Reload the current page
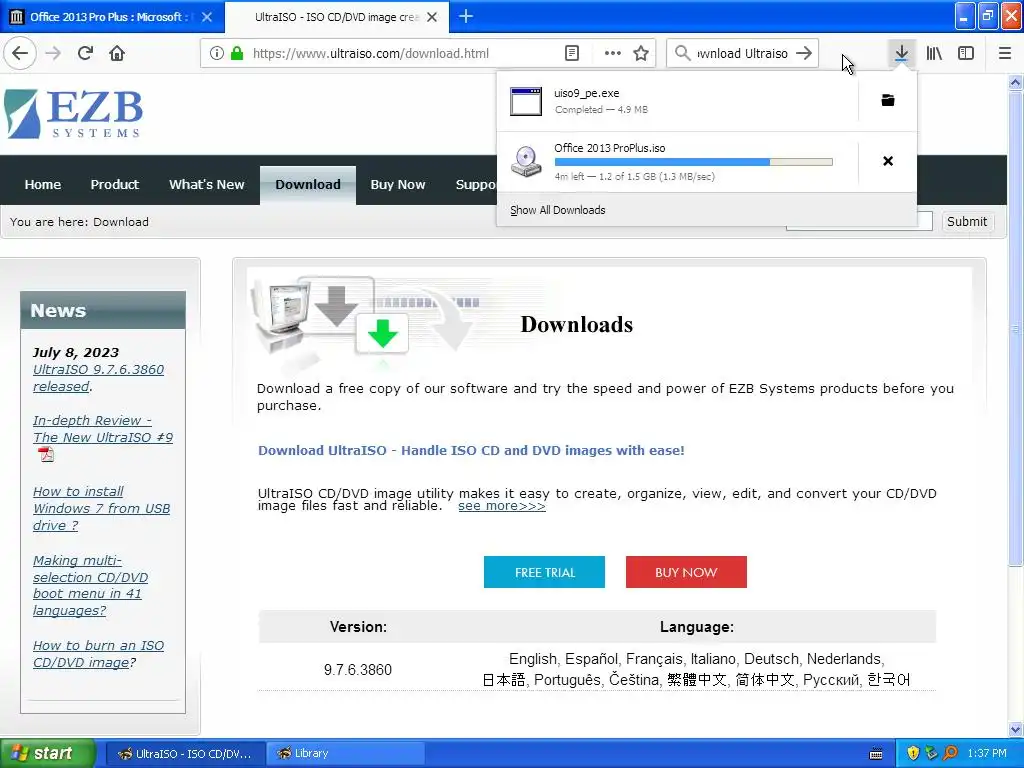Screen dimensions: 1024x768 pos(85,54)
